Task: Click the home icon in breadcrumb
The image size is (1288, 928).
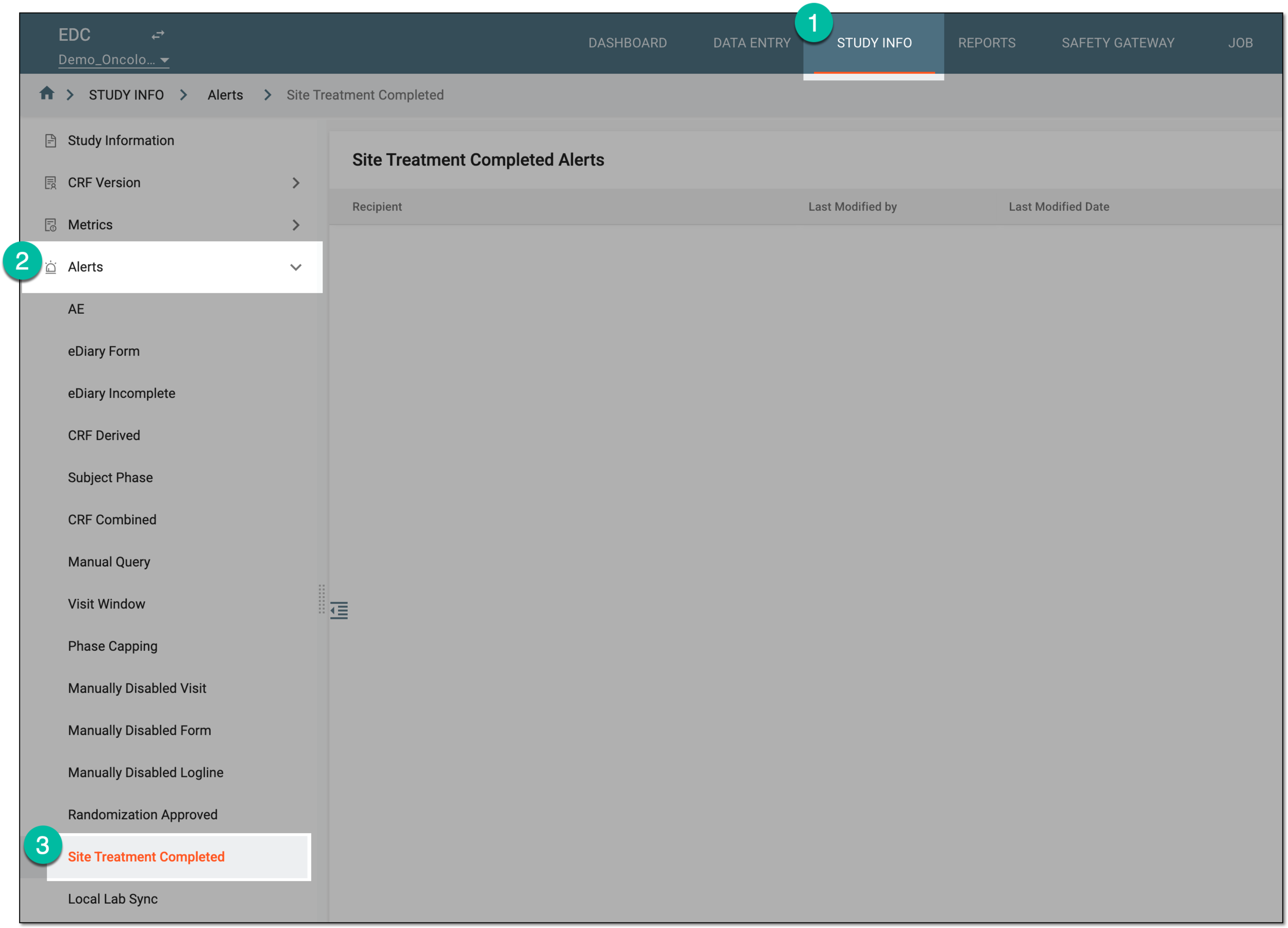Action: [x=46, y=94]
